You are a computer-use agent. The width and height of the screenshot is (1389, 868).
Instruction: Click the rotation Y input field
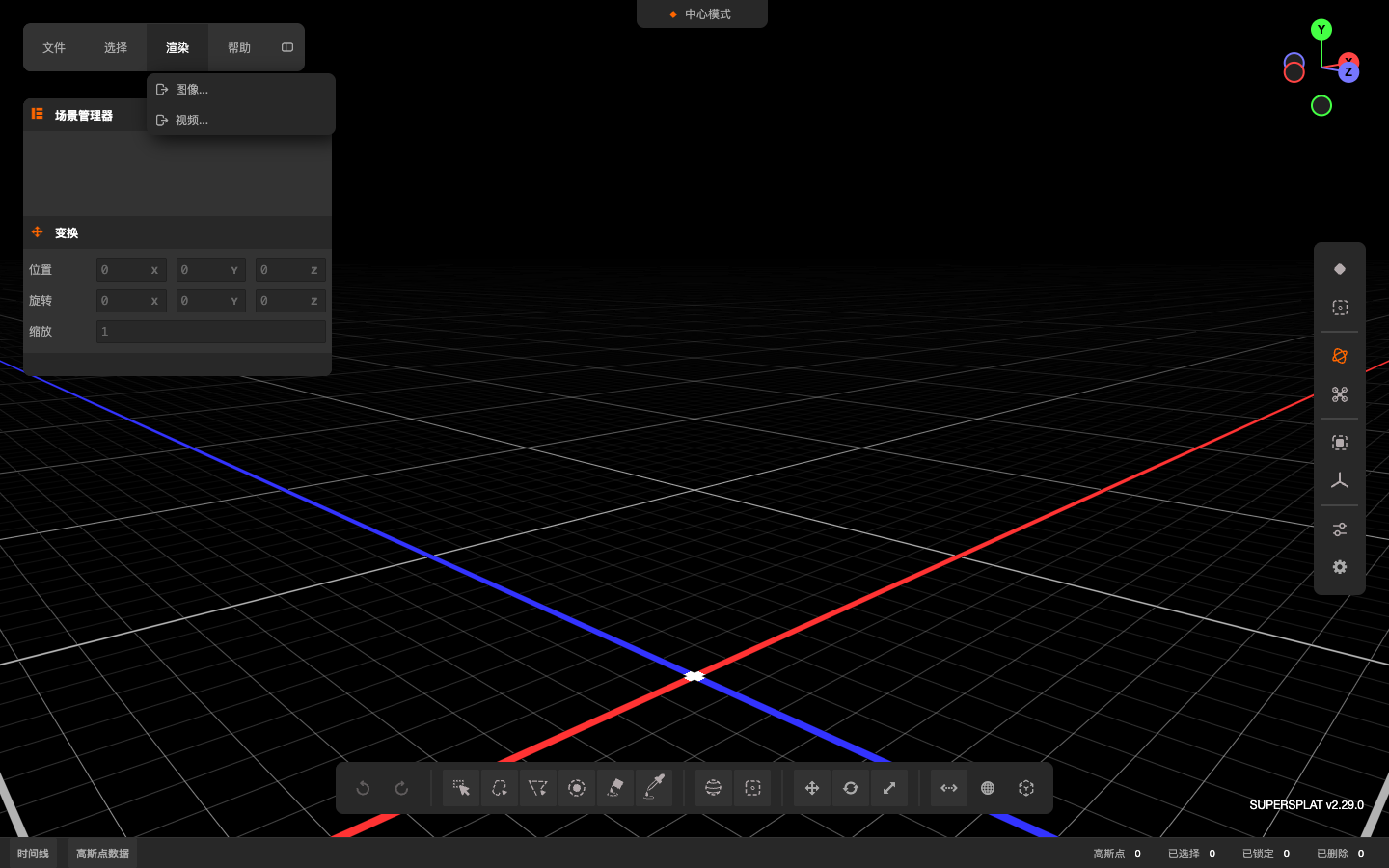pos(210,301)
